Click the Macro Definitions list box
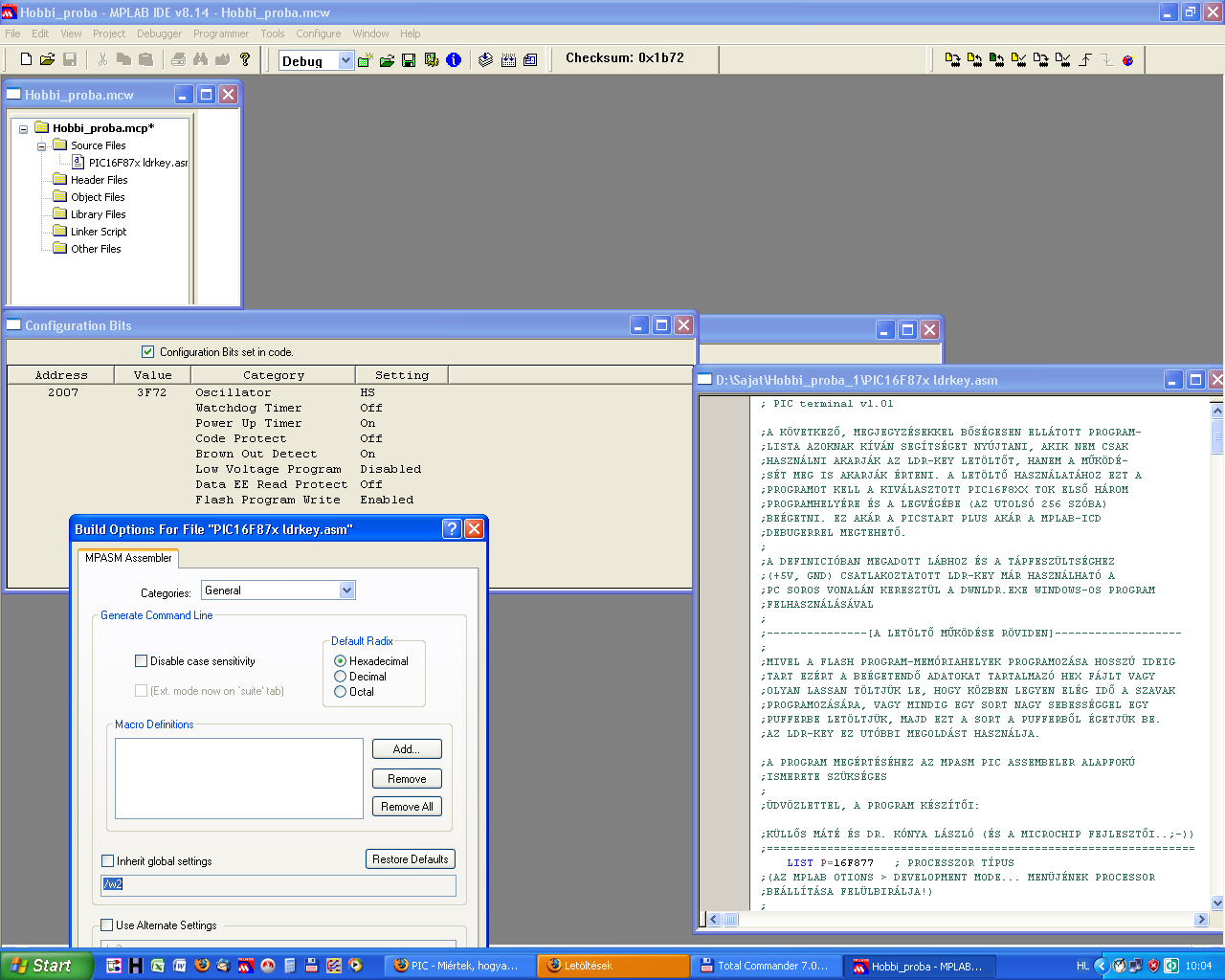 [x=239, y=779]
